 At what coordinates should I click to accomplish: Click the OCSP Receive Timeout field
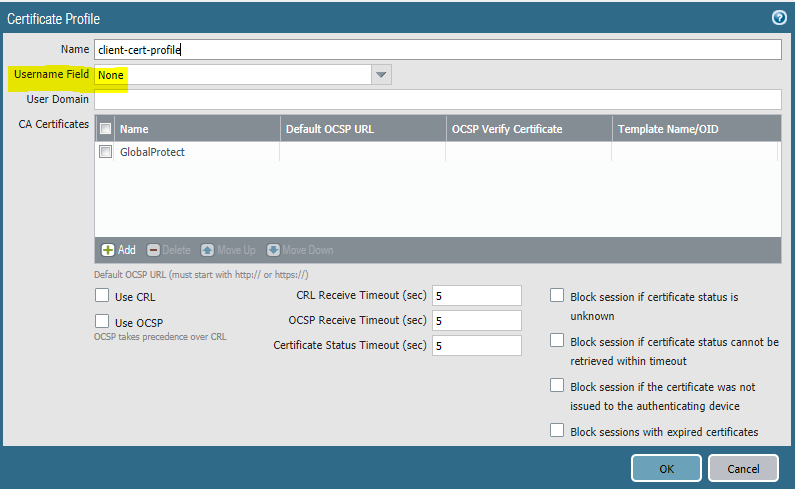(477, 321)
